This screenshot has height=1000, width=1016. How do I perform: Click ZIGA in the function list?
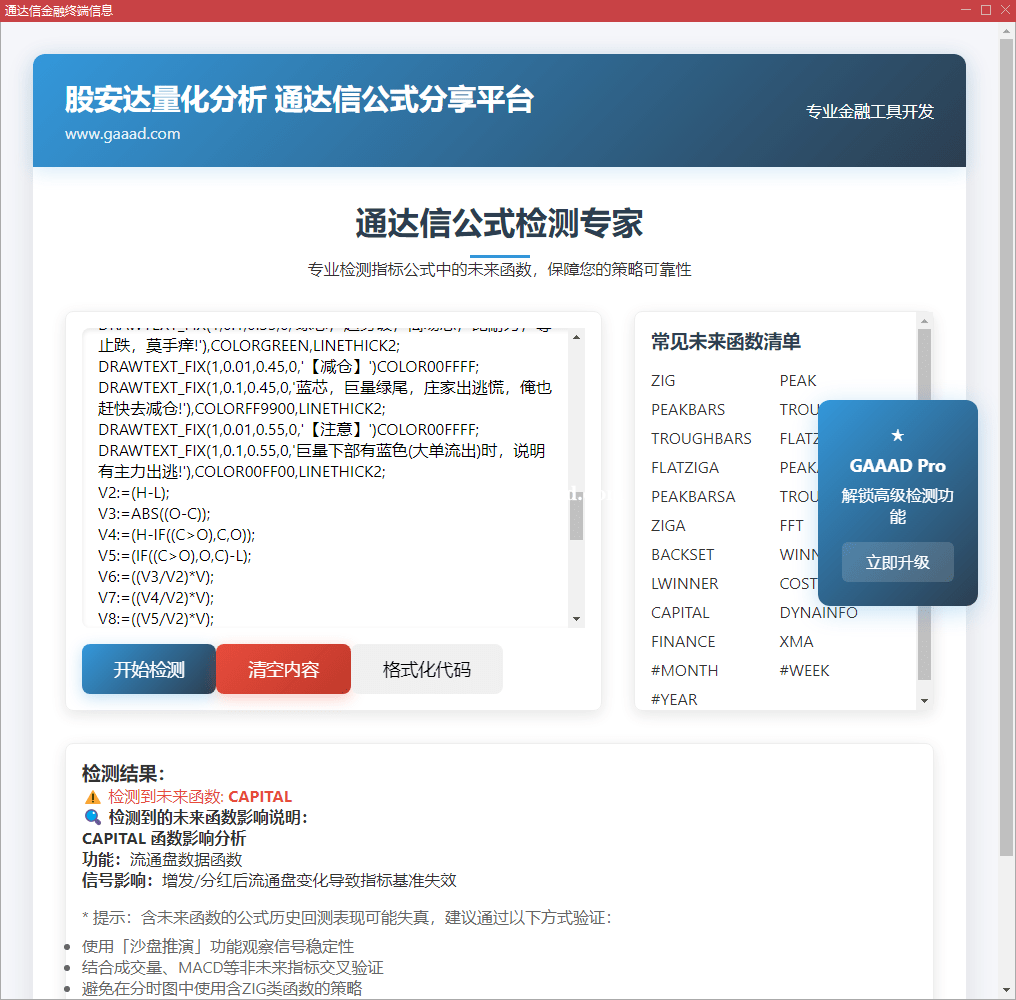tap(668, 526)
